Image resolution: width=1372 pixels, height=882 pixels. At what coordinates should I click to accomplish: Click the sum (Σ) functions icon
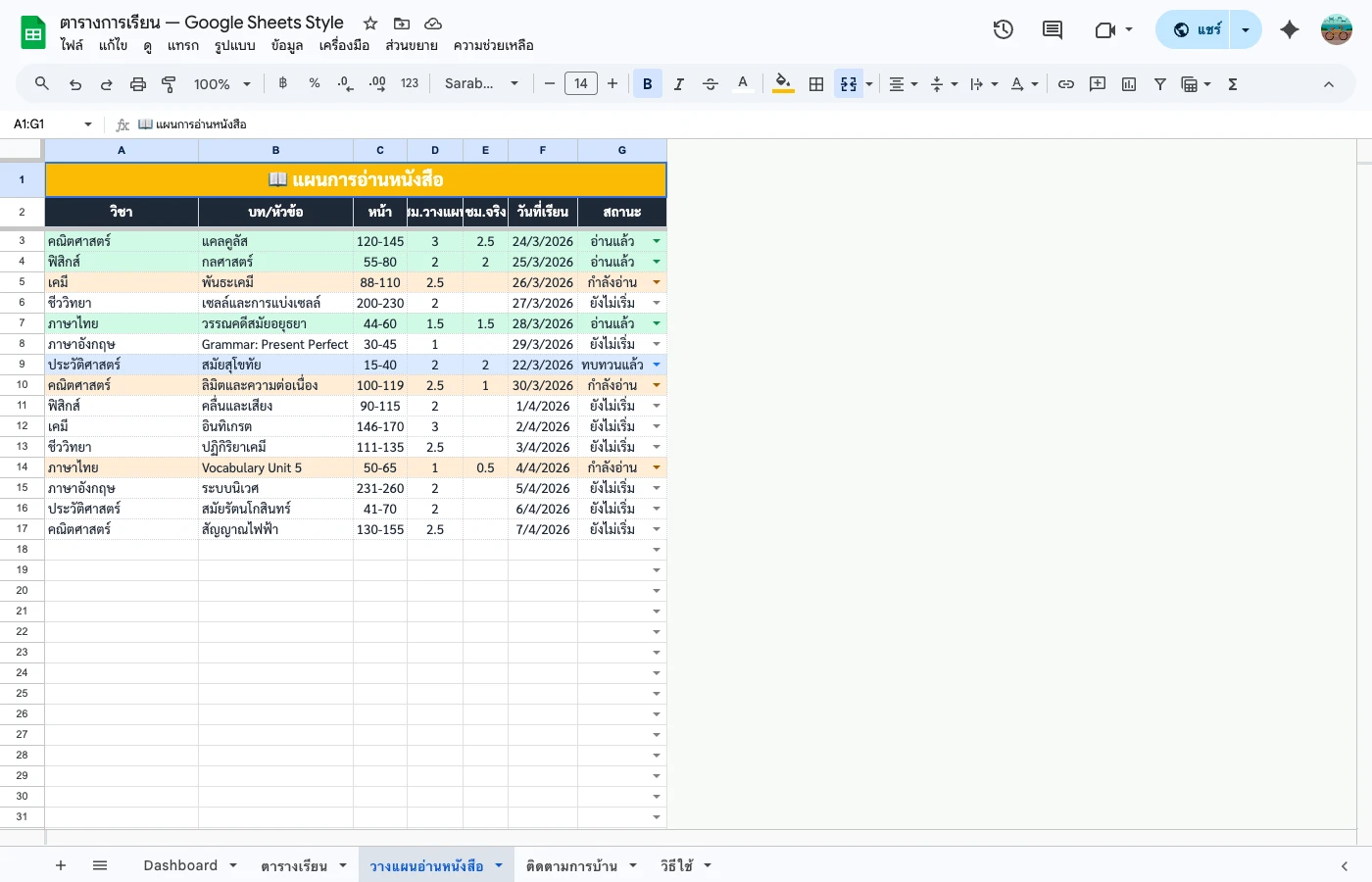click(x=1232, y=83)
